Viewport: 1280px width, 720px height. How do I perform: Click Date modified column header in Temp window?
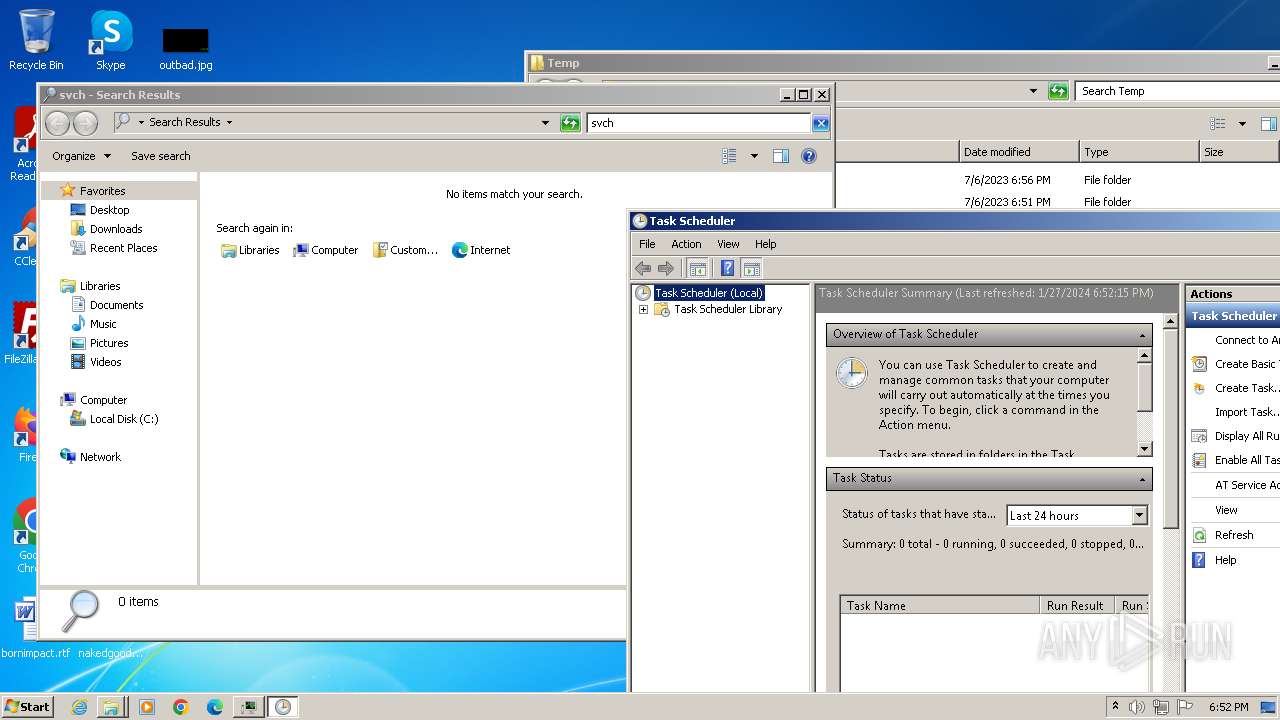tap(1019, 152)
